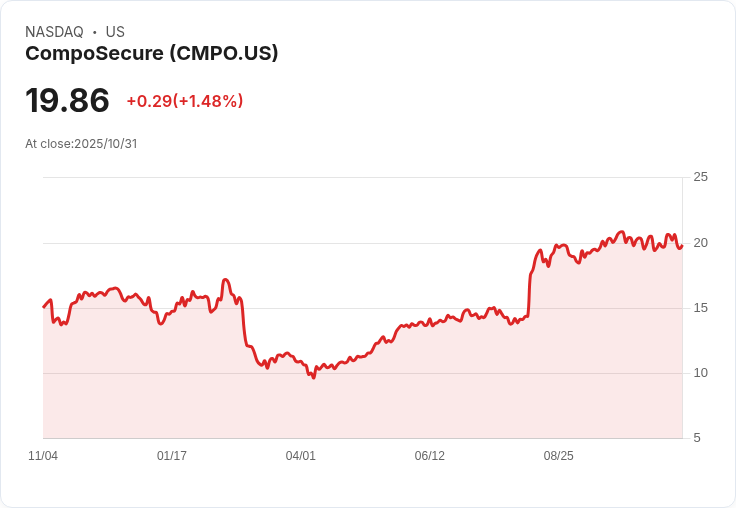Click the 5 price axis label
The height and width of the screenshot is (508, 736).
697,438
